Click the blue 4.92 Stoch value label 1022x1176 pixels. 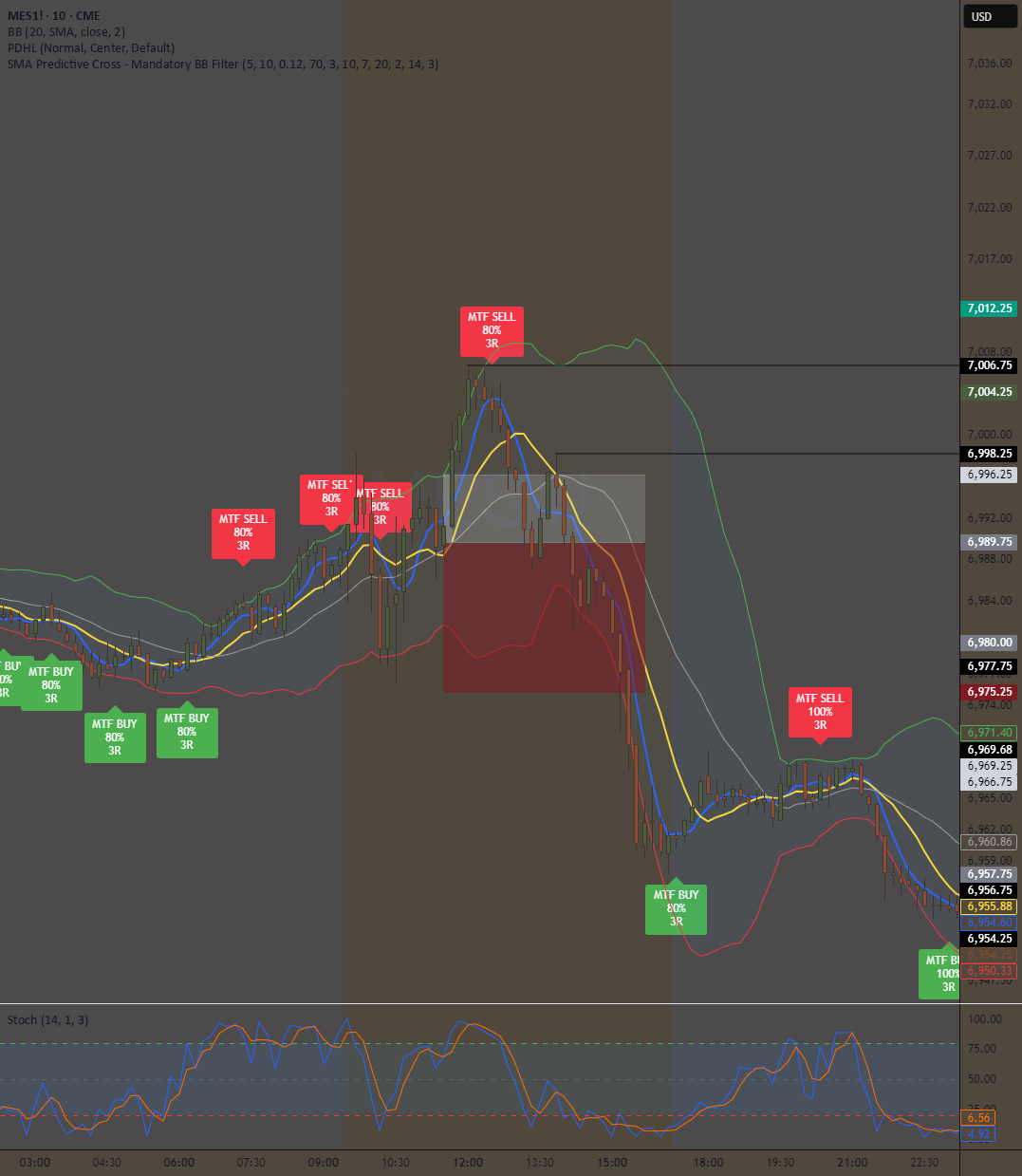(x=978, y=1133)
